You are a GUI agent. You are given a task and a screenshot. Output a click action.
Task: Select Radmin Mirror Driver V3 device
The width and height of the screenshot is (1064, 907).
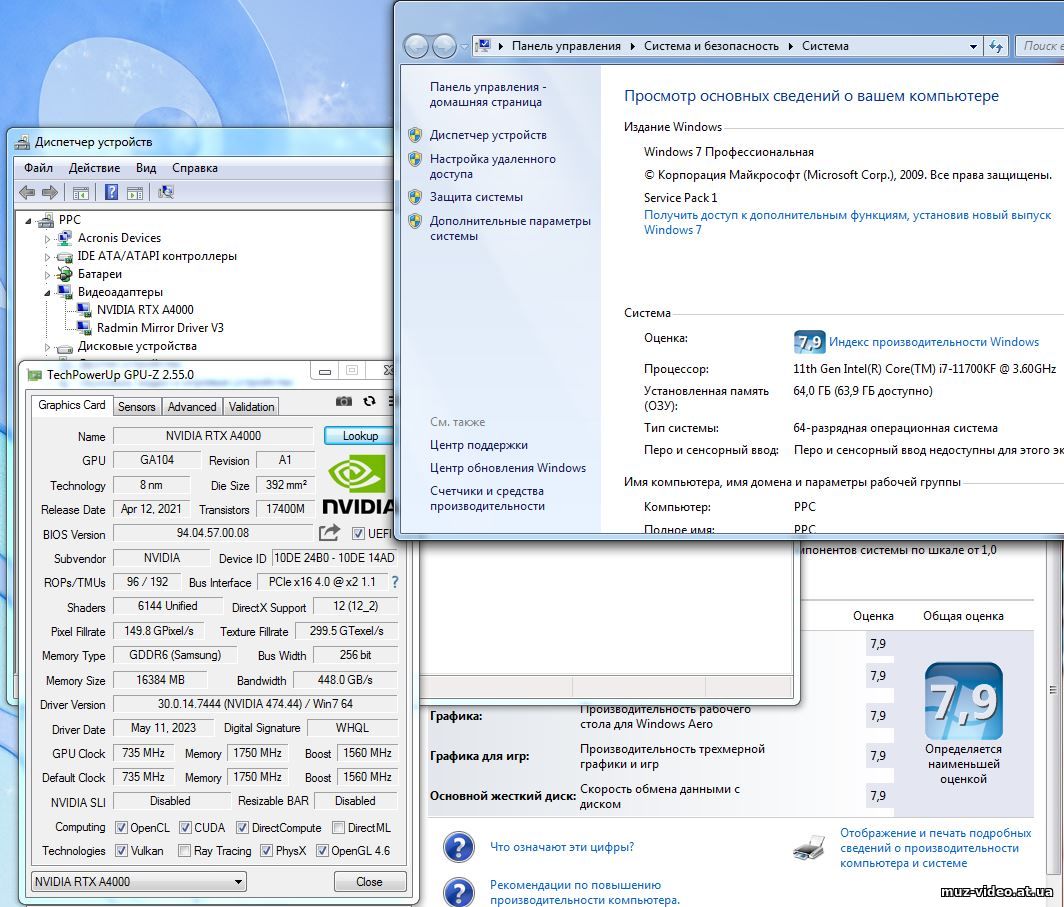[x=160, y=328]
